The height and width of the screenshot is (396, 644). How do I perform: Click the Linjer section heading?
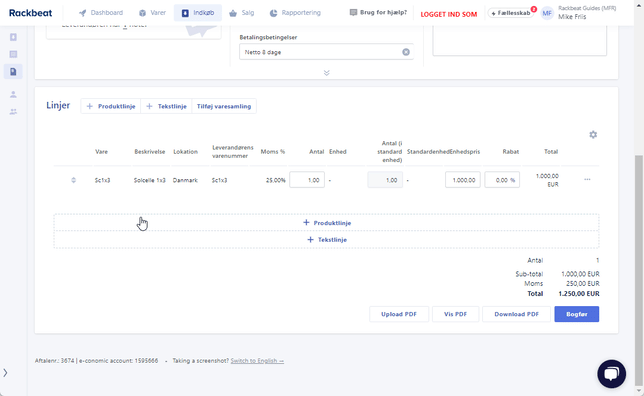pos(58,105)
